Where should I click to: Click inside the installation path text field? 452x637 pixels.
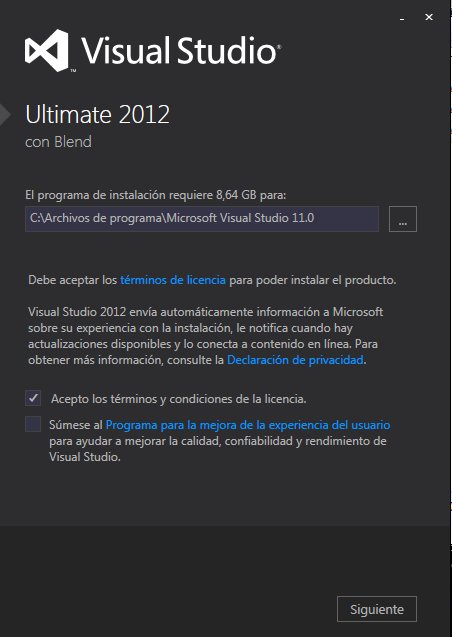202,219
